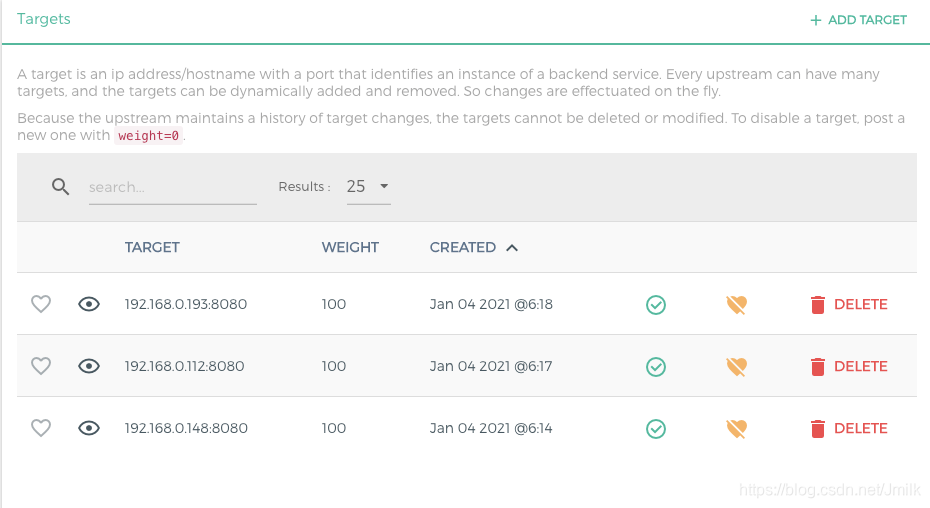Click the heart icon for 192.168.0.193:8080
Screen dimensions: 930x508
point(41,304)
